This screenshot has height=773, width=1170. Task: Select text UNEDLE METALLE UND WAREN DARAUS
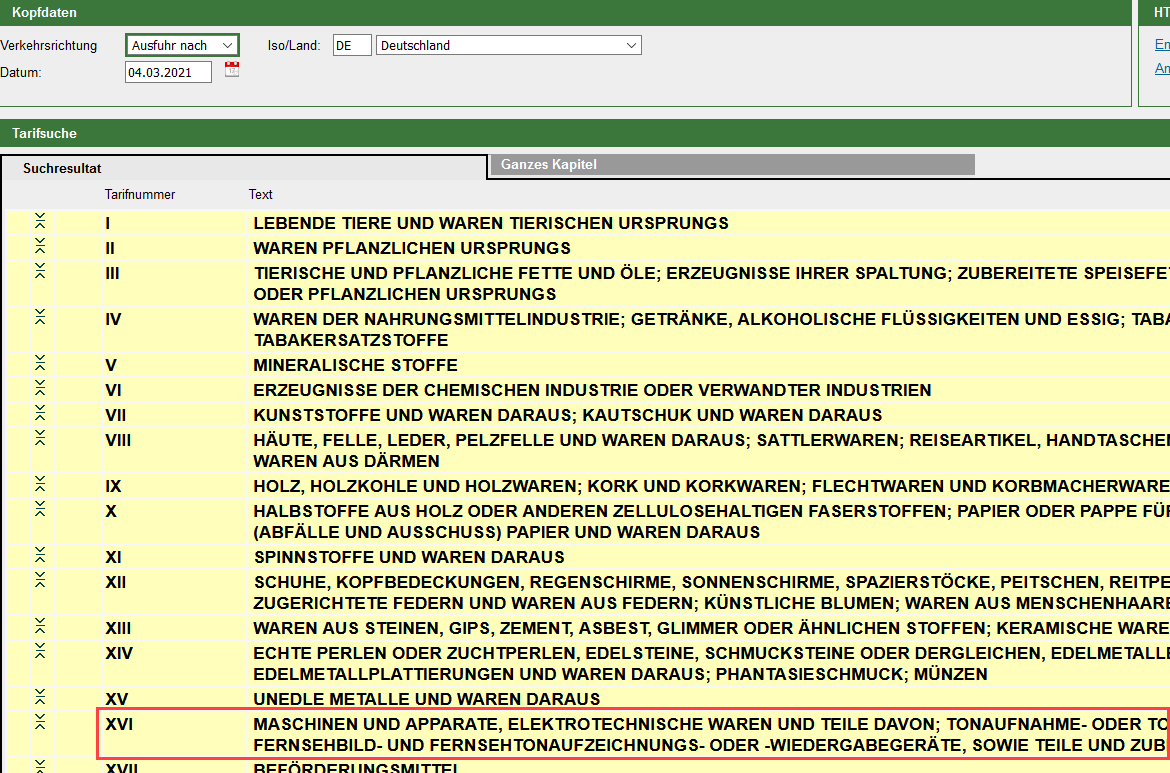pyautogui.click(x=427, y=699)
